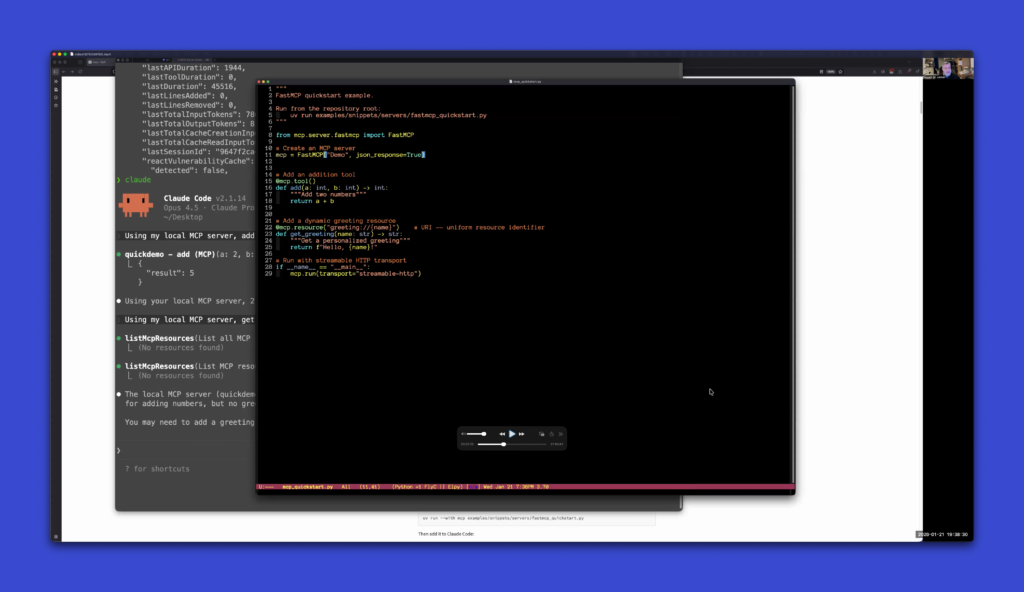Click the picture-in-picture icon in player

tap(542, 434)
